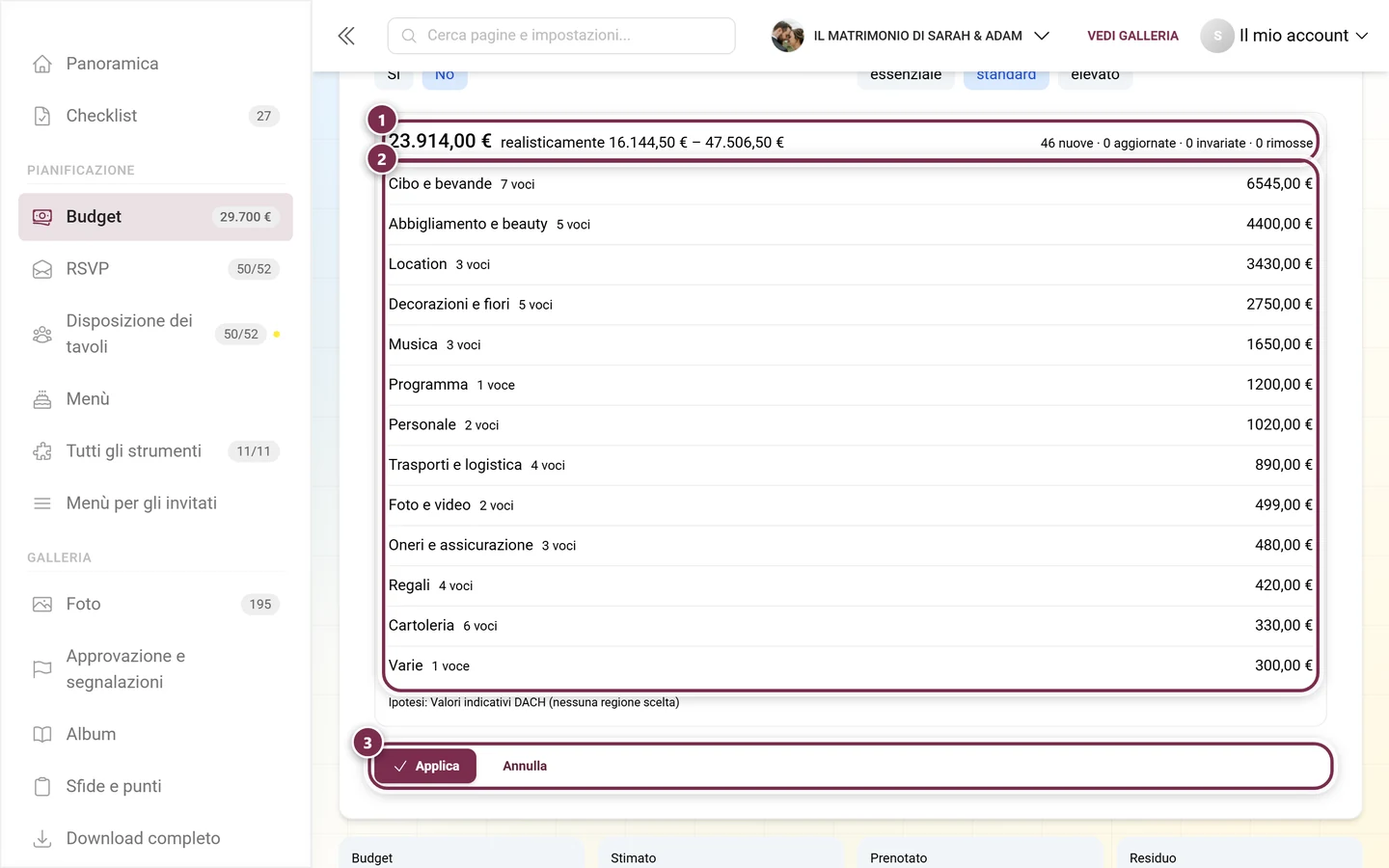Screen dimensions: 1389x868
Task: Click the Oneri e assicurazione row label
Action: pos(461,546)
